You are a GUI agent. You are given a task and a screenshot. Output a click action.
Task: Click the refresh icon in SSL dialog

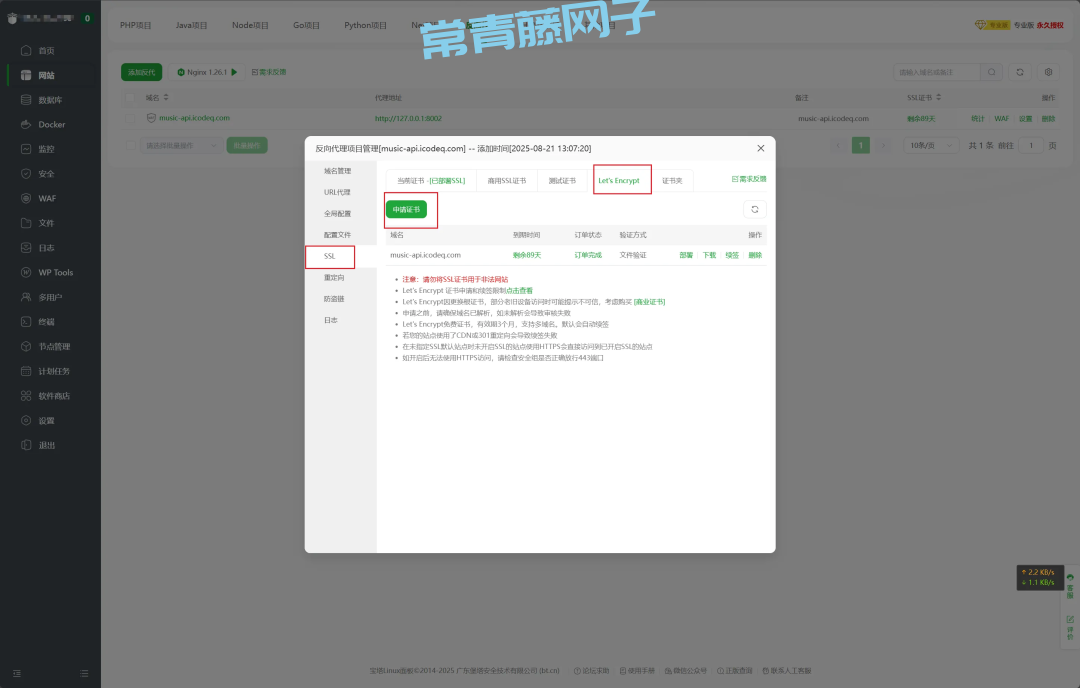coord(754,209)
